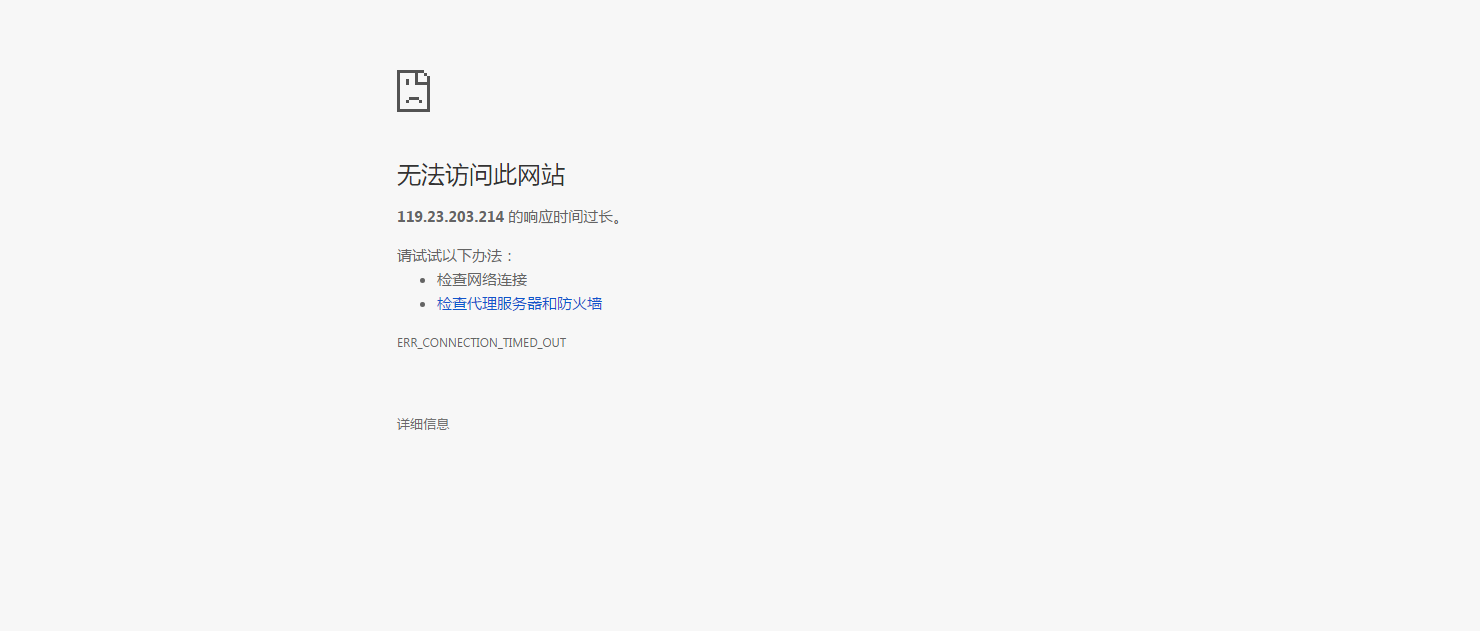Click the bullet point beside 检查代理服务器和防火墙
1480x631 pixels.
tap(423, 304)
